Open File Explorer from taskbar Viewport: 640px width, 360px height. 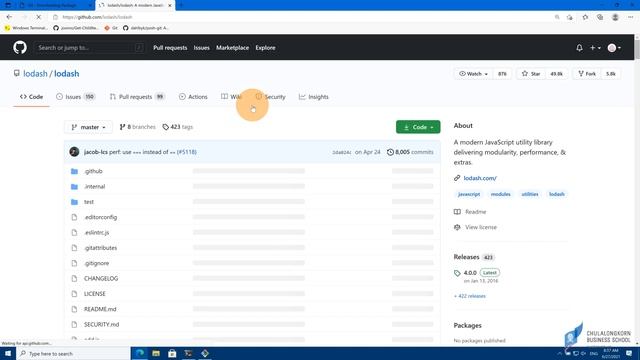[156, 353]
